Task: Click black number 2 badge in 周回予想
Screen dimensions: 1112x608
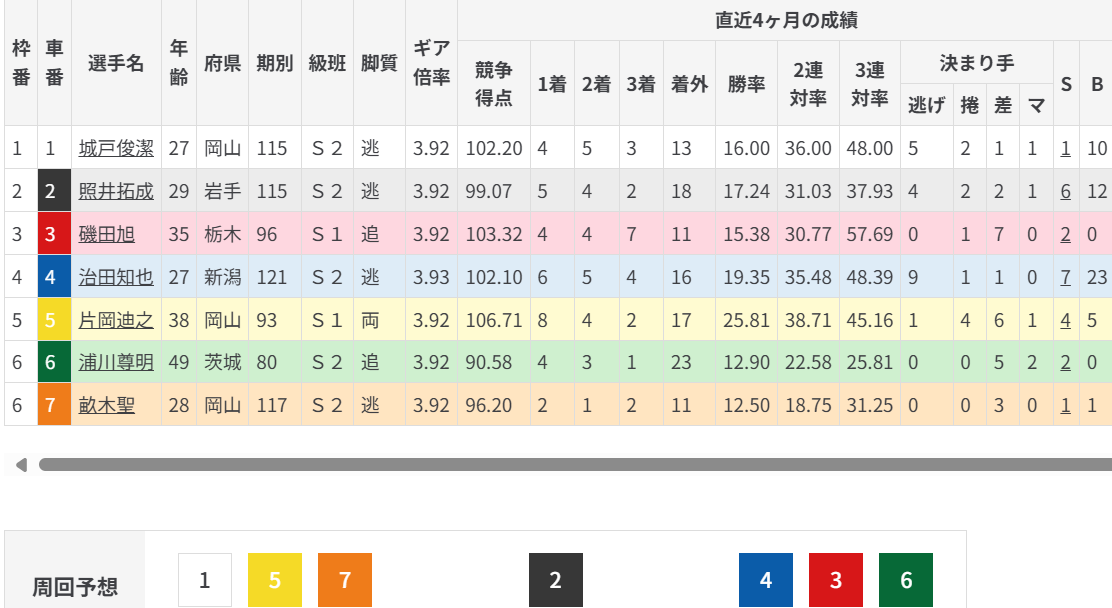Action: click(555, 580)
